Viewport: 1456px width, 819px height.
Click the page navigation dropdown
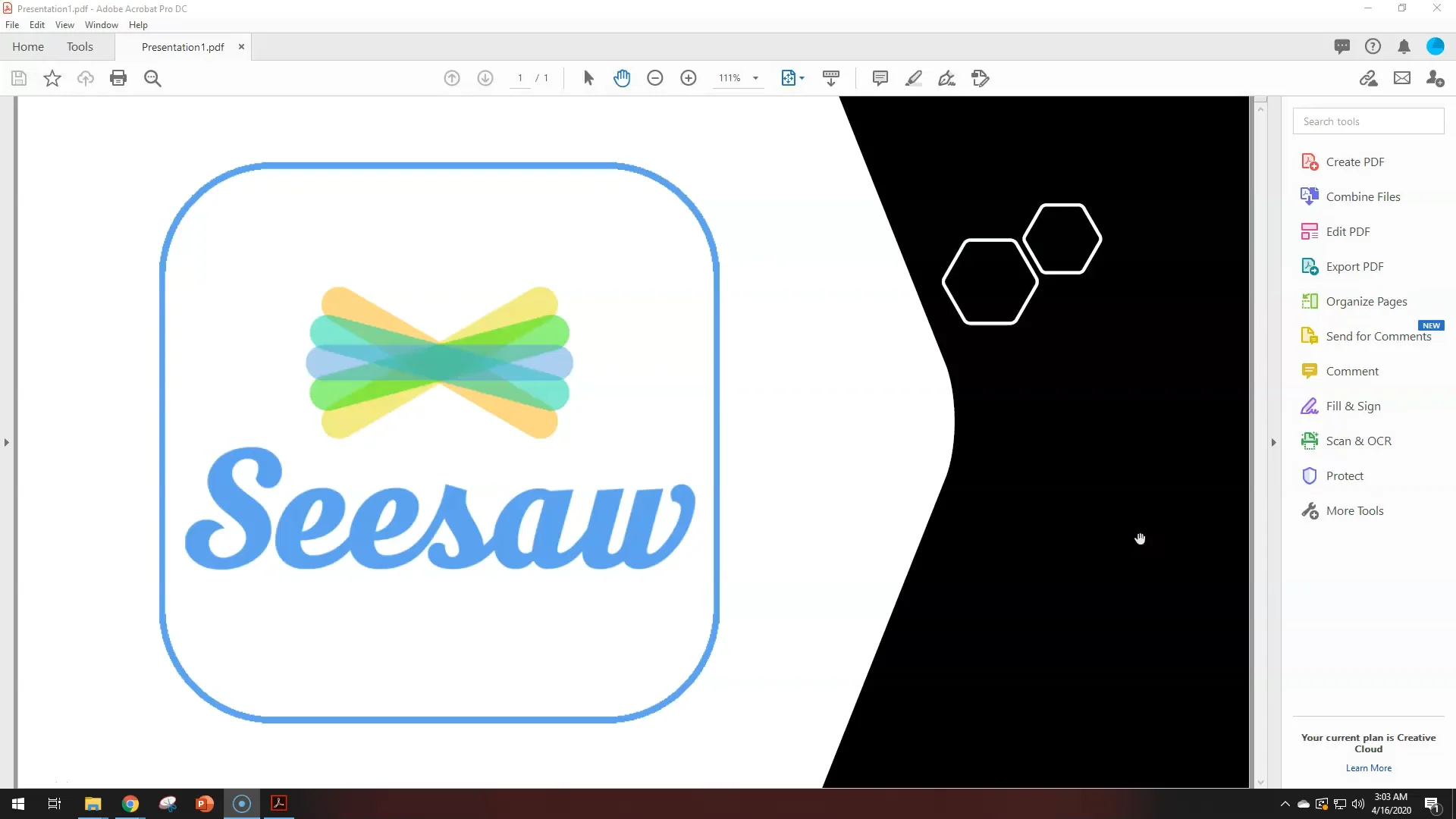520,78
